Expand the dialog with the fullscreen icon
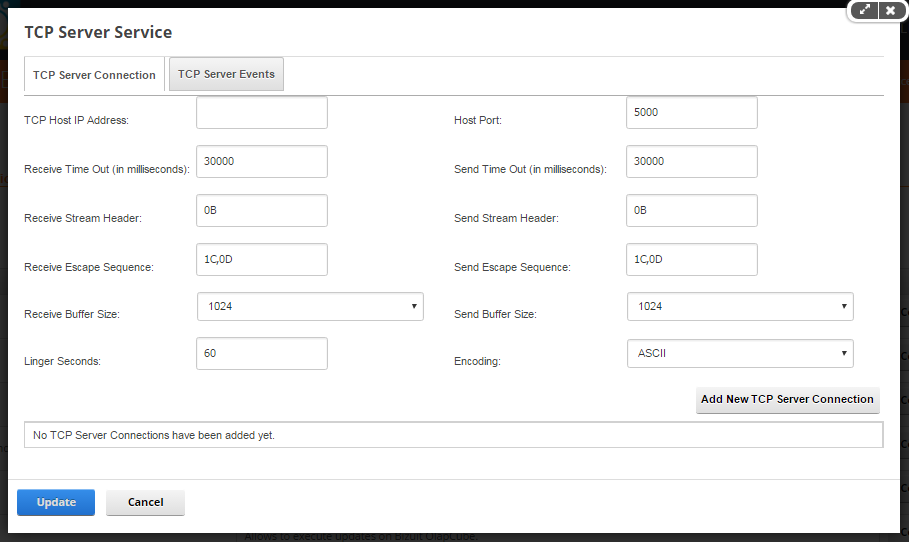The image size is (909, 542). pyautogui.click(x=864, y=10)
